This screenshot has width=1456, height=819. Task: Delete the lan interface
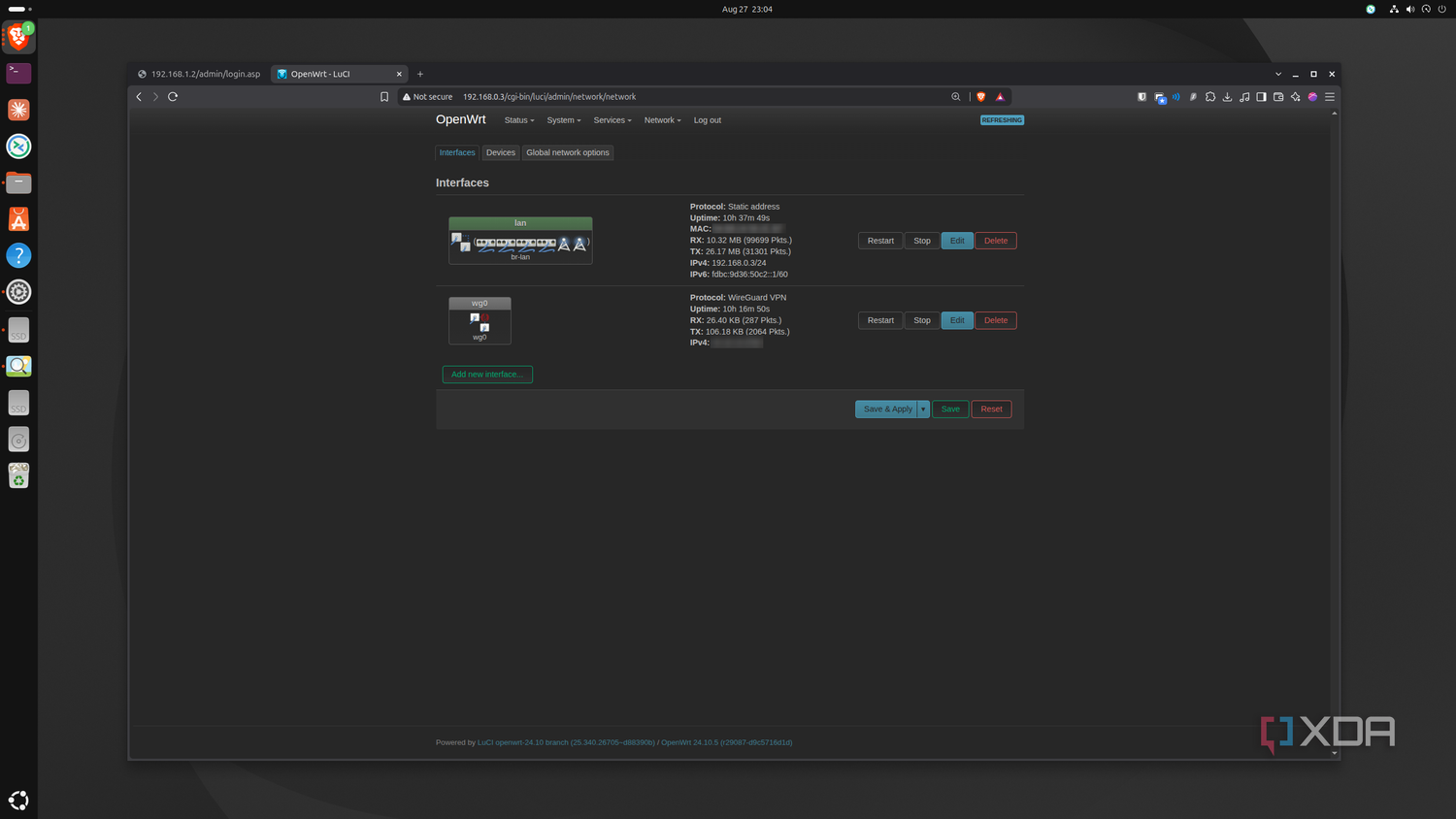(x=996, y=241)
